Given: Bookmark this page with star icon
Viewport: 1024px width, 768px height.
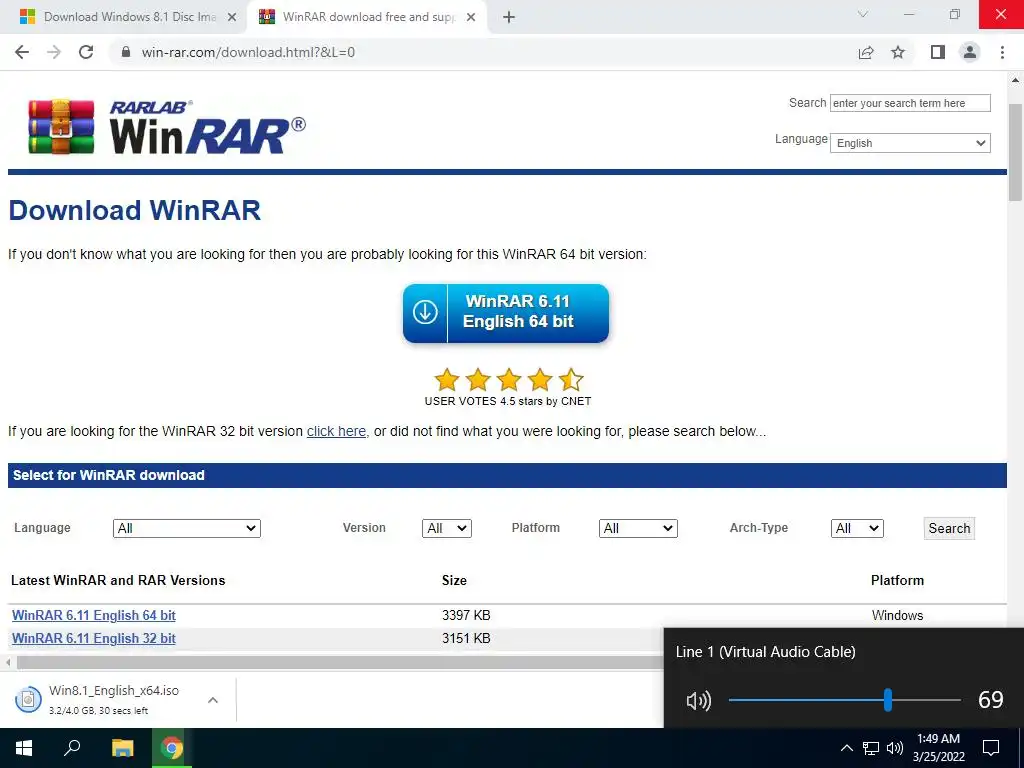Looking at the screenshot, I should (898, 52).
